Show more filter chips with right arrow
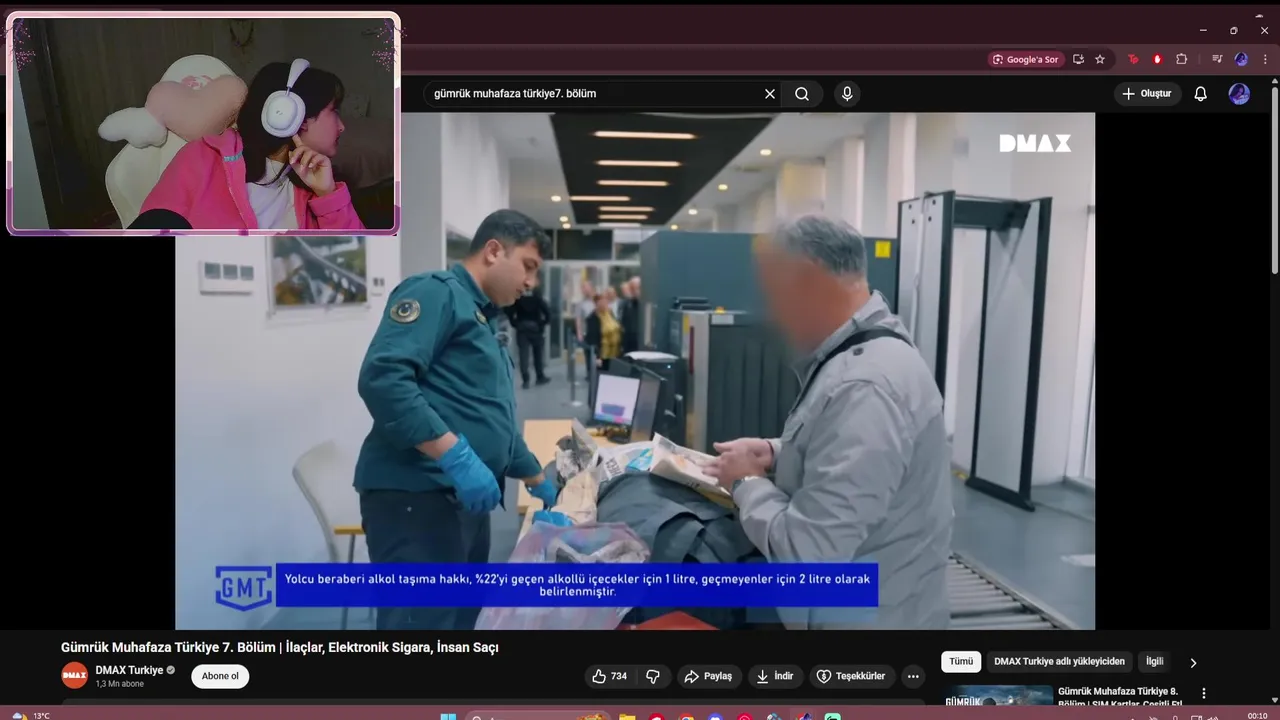This screenshot has width=1280, height=720. coord(1193,662)
